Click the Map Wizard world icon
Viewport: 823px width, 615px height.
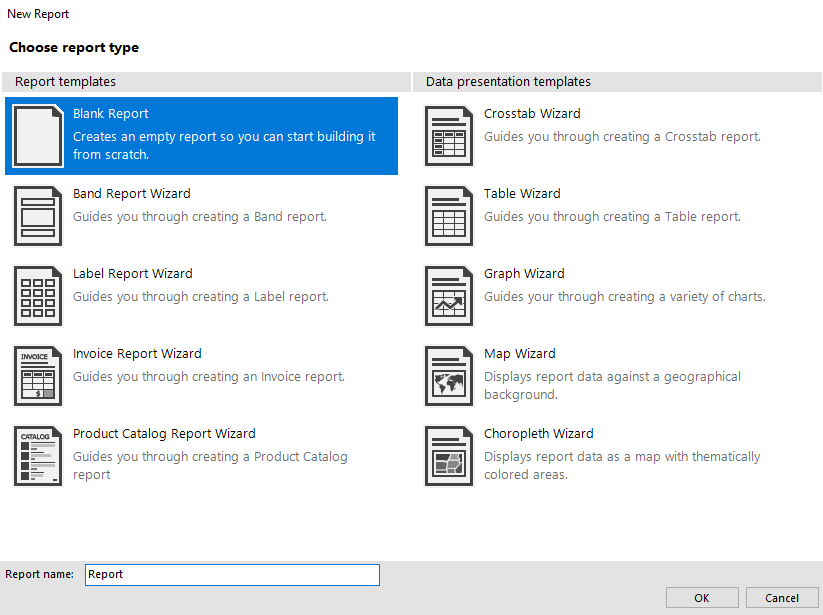click(x=449, y=376)
